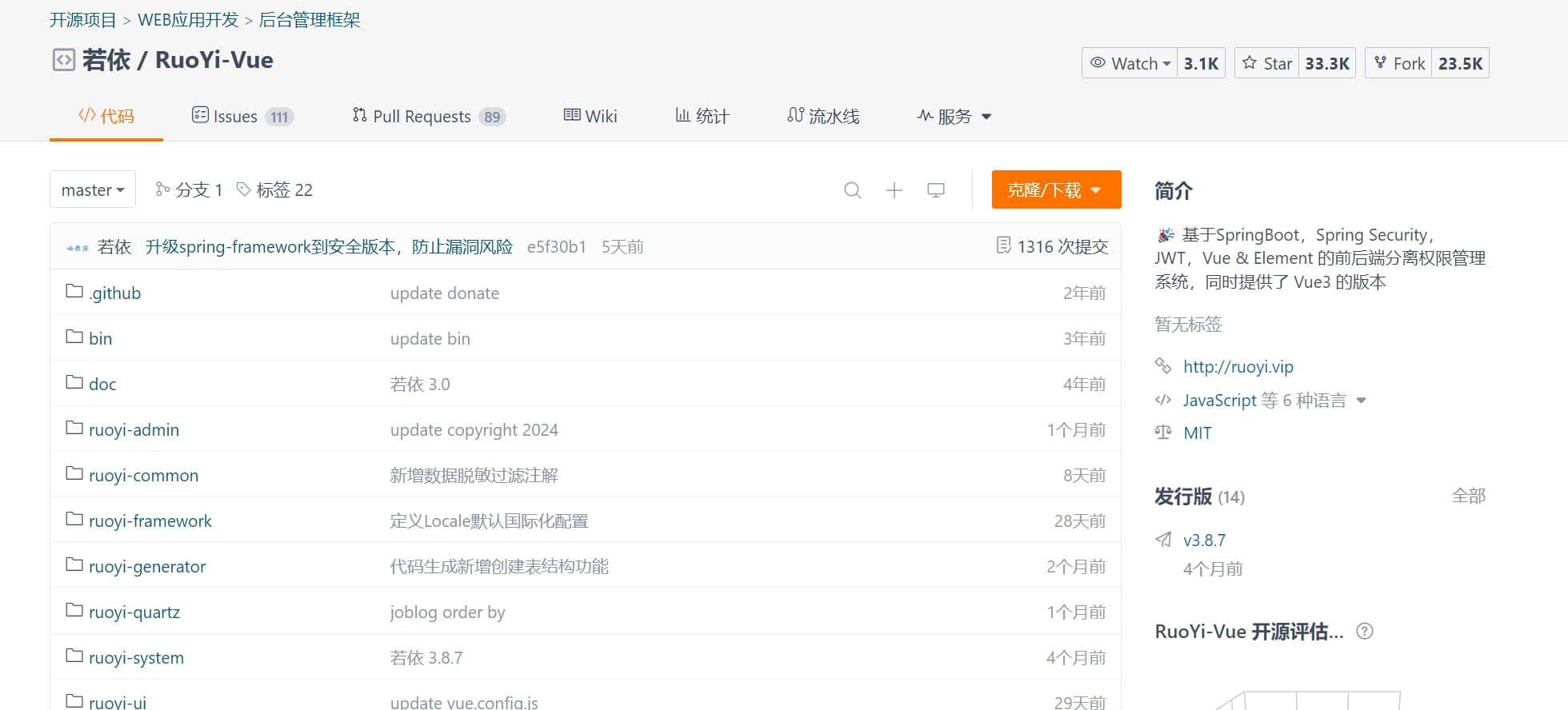Image resolution: width=1568 pixels, height=710 pixels.
Task: Click 'update copyright 2024' commit message
Action: point(474,430)
